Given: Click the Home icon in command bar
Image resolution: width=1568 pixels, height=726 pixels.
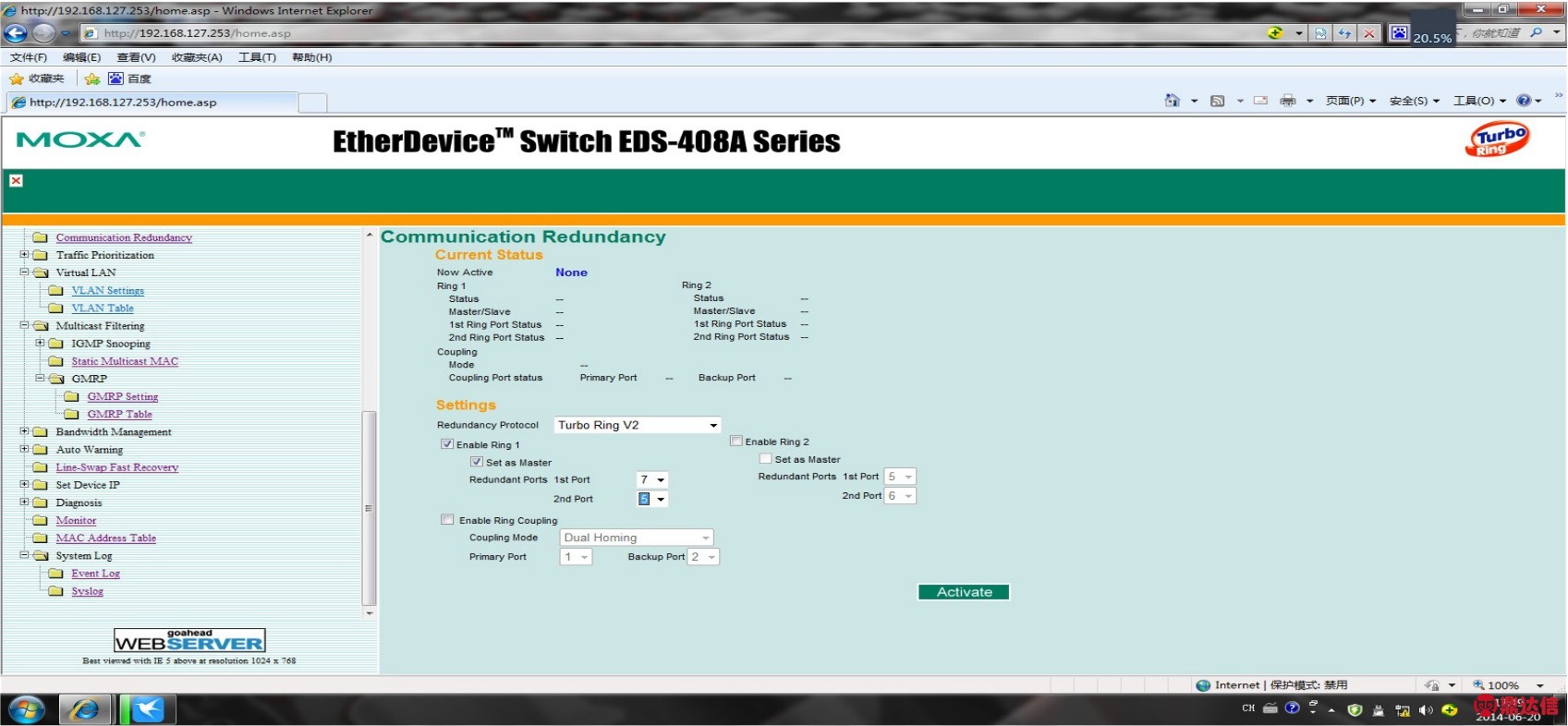Looking at the screenshot, I should pos(1172,101).
